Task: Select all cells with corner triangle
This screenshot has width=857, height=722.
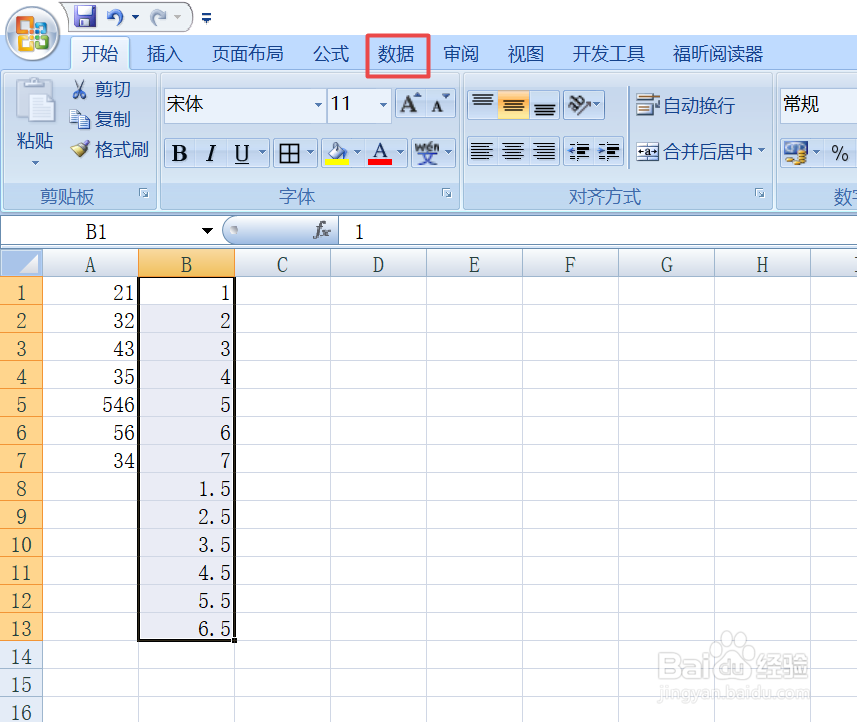Action: click(21, 263)
